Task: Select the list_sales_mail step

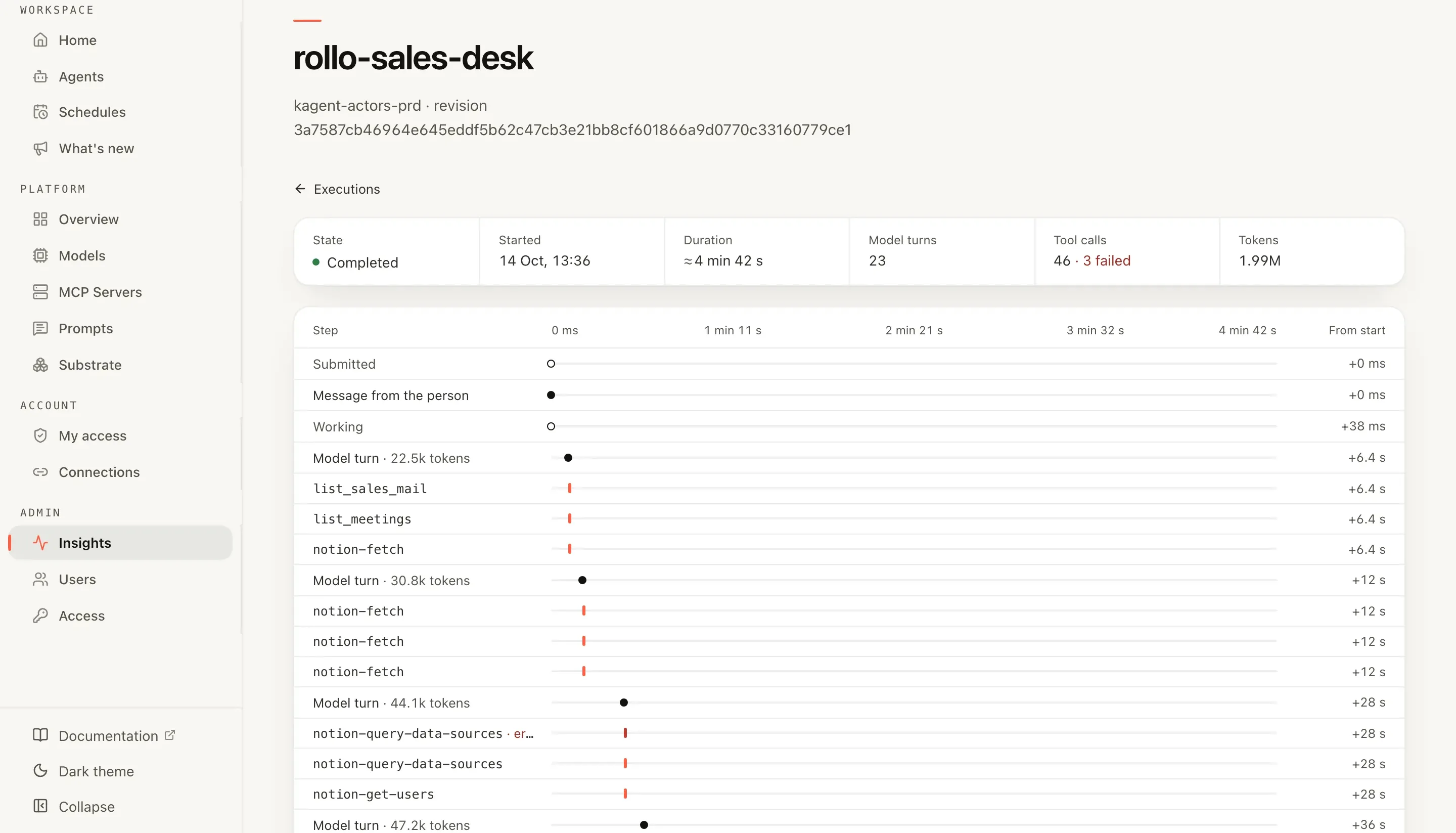Action: point(849,489)
